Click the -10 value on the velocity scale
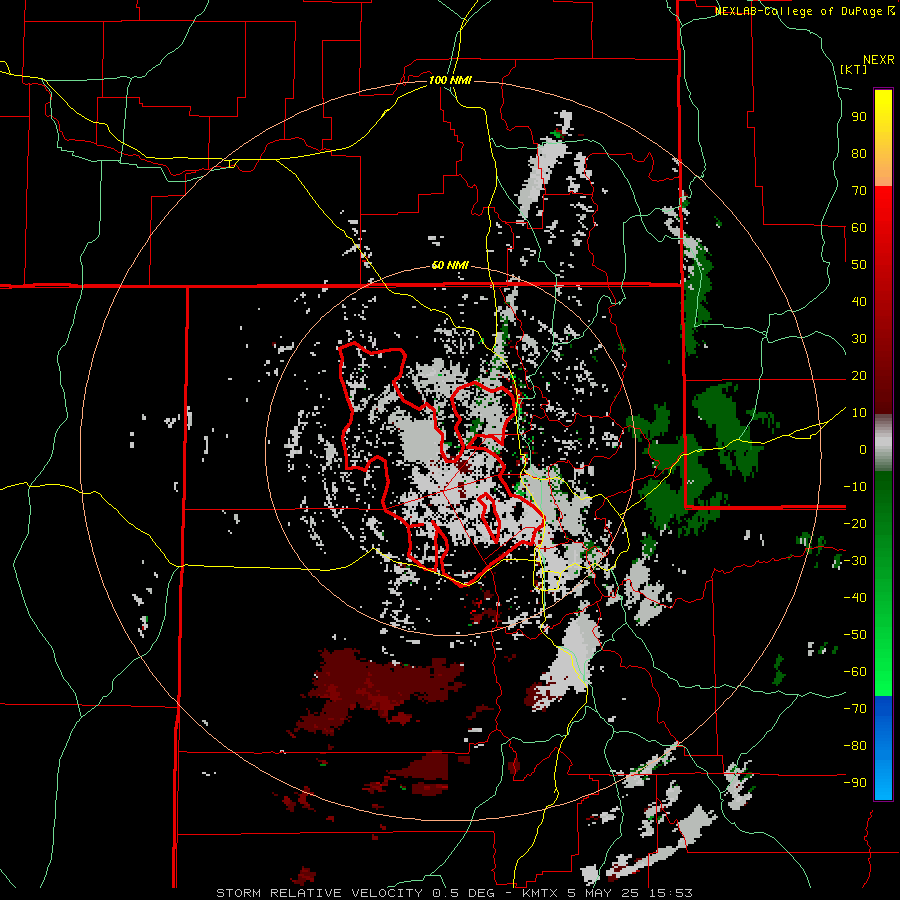 coord(855,487)
